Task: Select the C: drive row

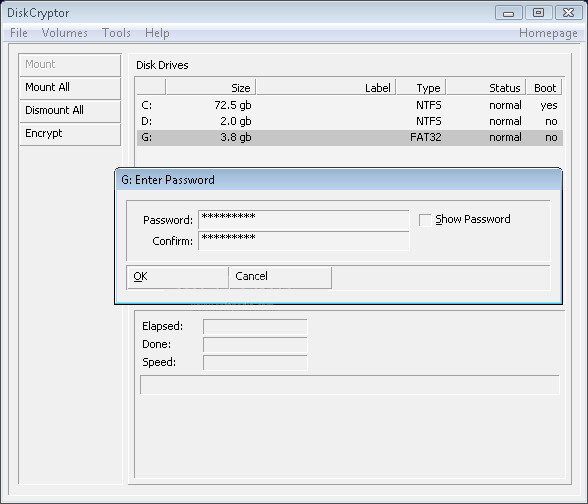Action: click(x=350, y=105)
